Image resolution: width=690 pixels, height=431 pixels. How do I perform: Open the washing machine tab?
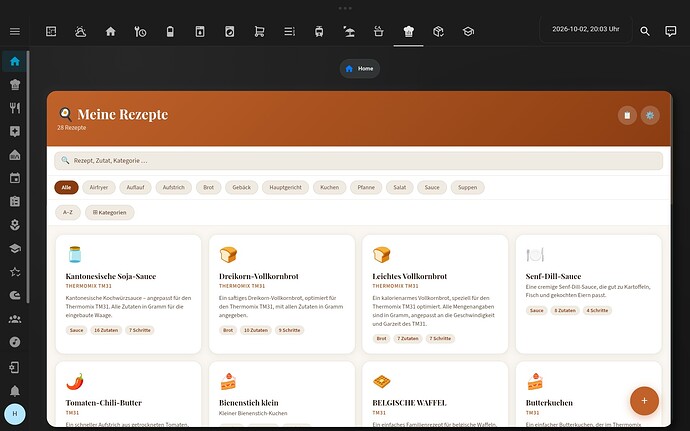tap(230, 31)
